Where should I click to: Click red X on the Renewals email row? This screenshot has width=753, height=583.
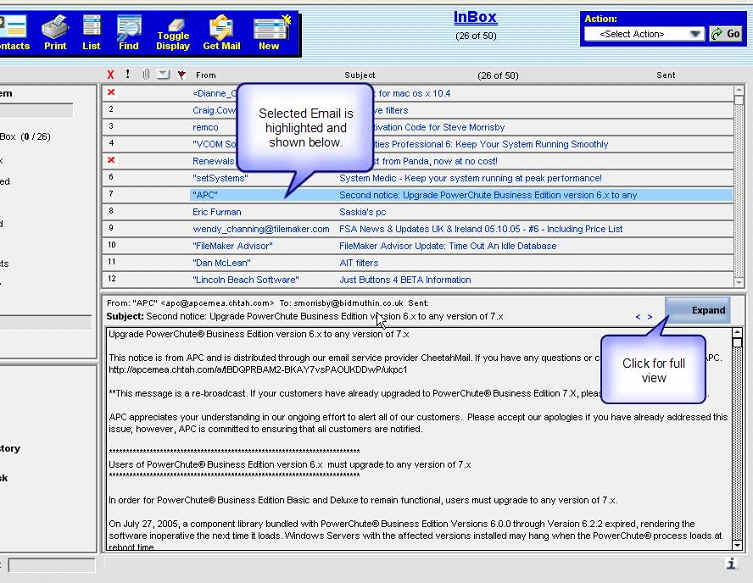point(111,160)
